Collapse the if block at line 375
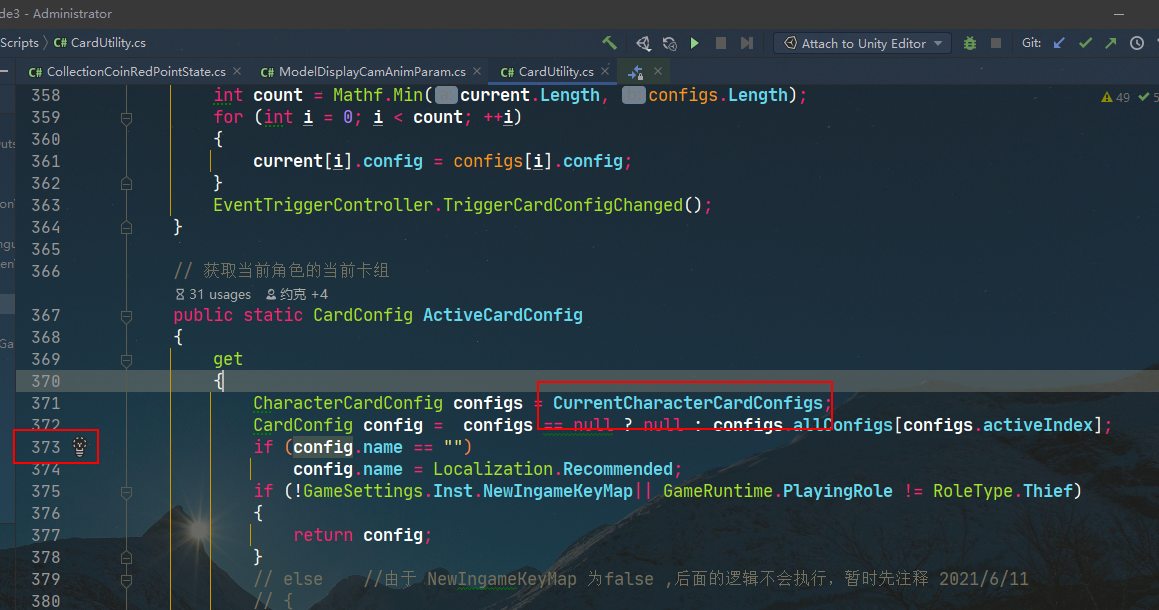 coord(126,492)
